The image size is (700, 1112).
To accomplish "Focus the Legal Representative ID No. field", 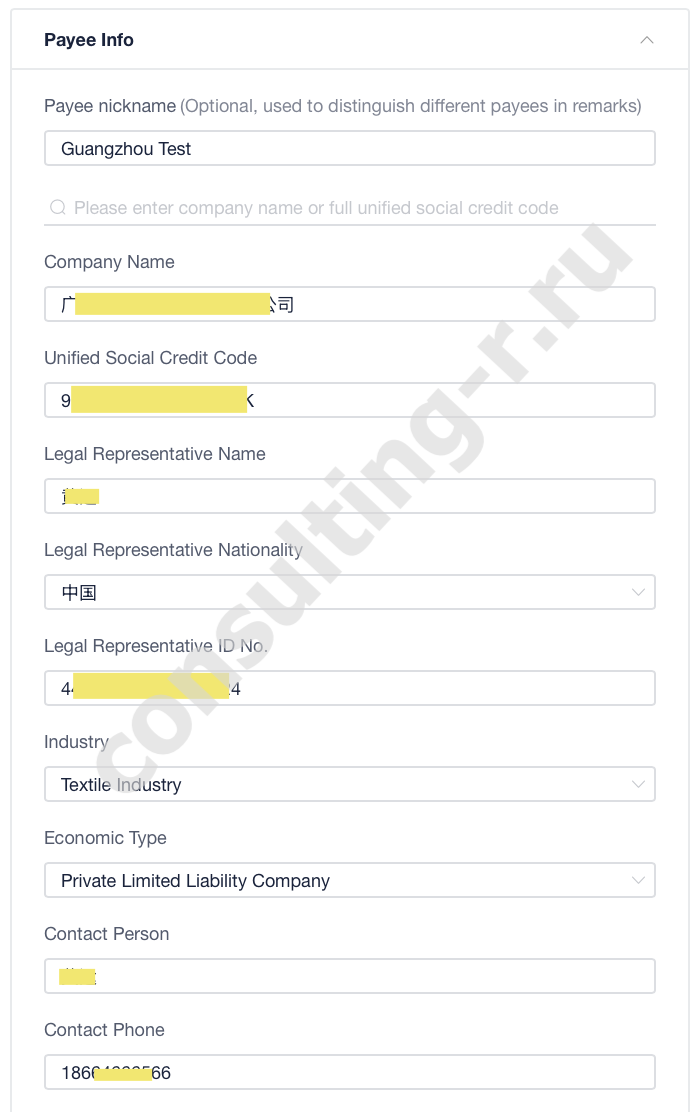I will click(x=350, y=688).
